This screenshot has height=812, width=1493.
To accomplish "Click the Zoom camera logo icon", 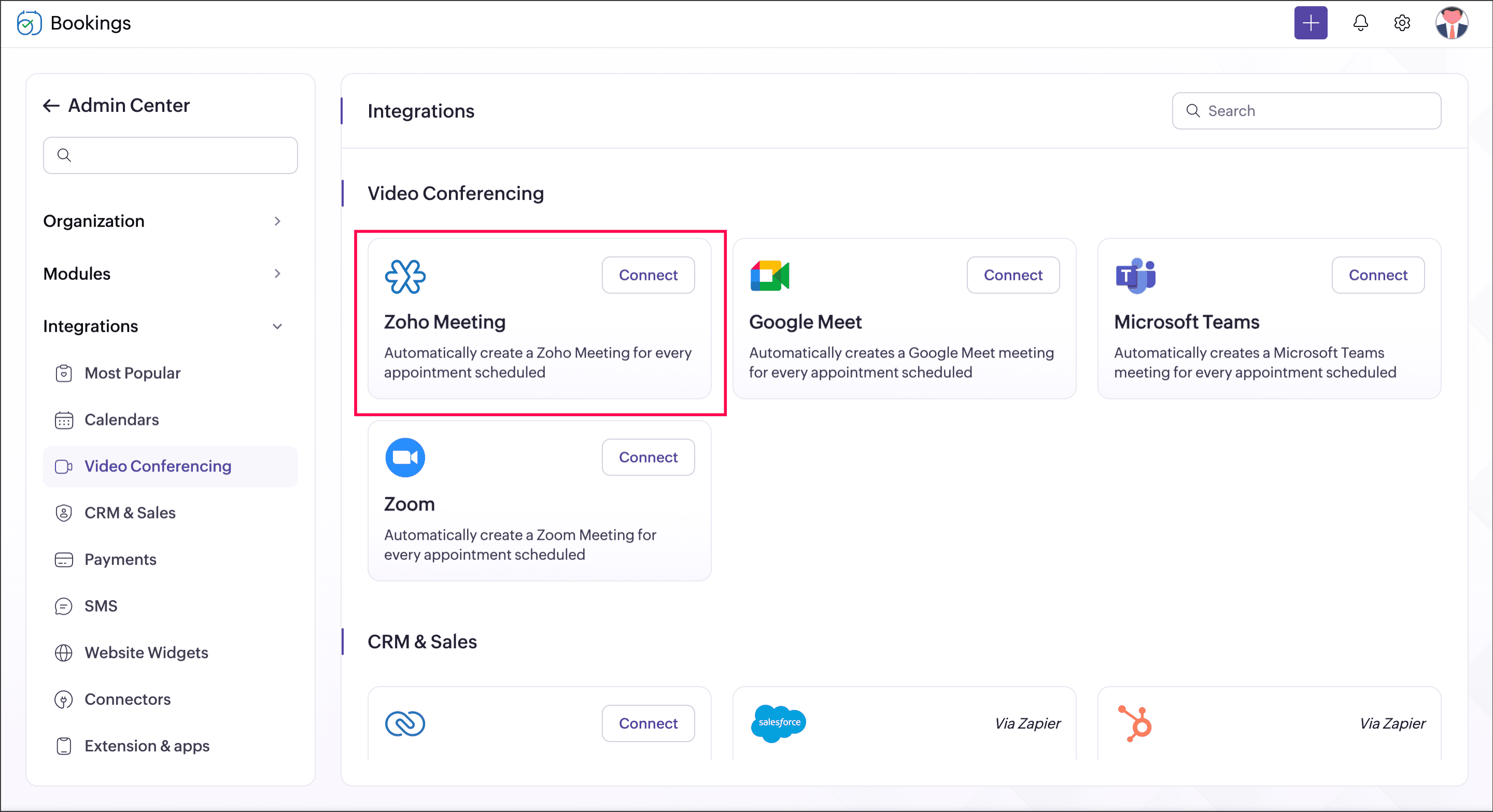I will point(405,458).
